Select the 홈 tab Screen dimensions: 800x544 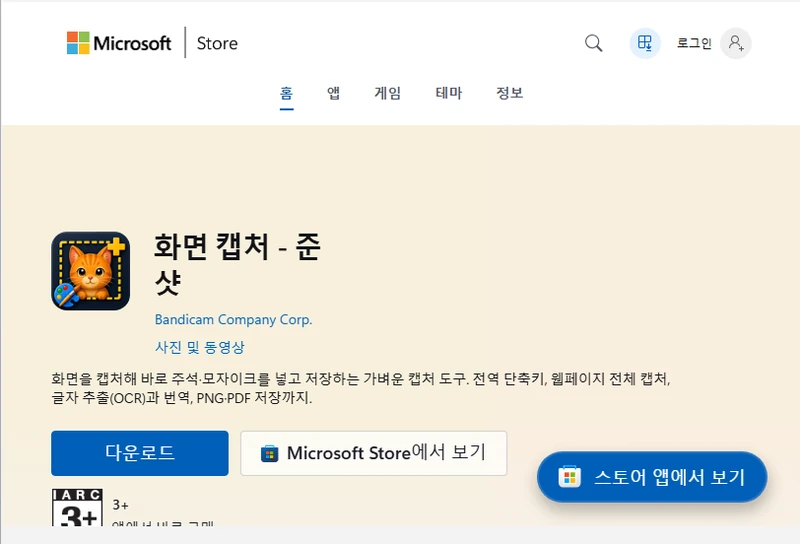(x=286, y=93)
